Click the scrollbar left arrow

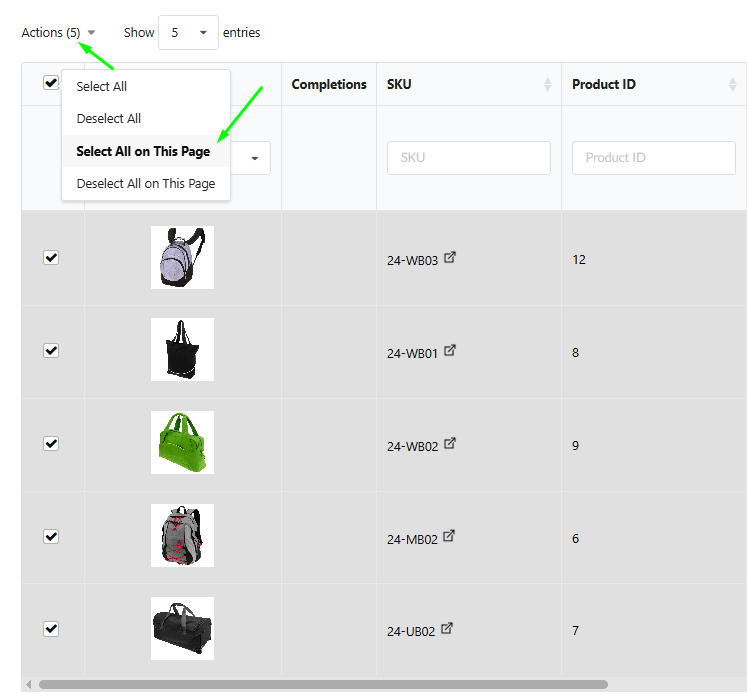29,684
